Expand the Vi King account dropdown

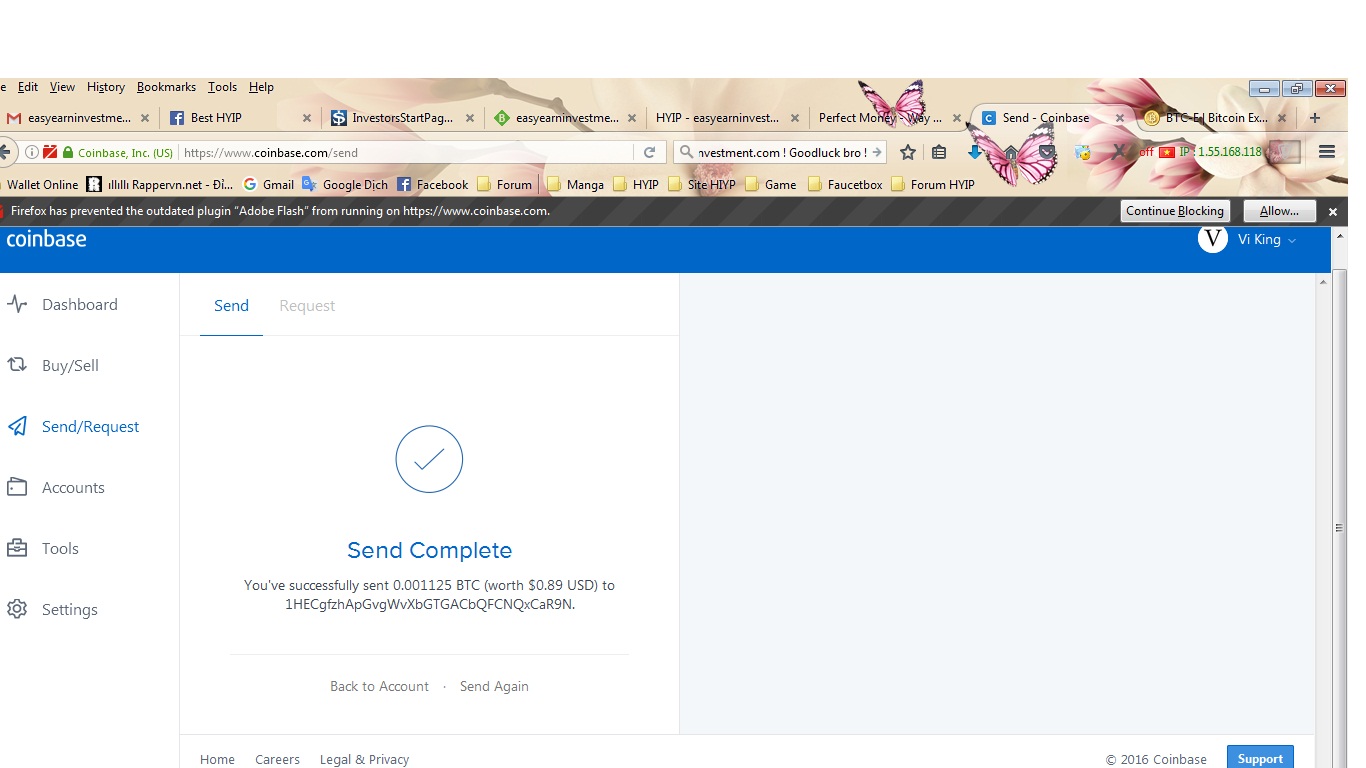pyautogui.click(x=1292, y=240)
